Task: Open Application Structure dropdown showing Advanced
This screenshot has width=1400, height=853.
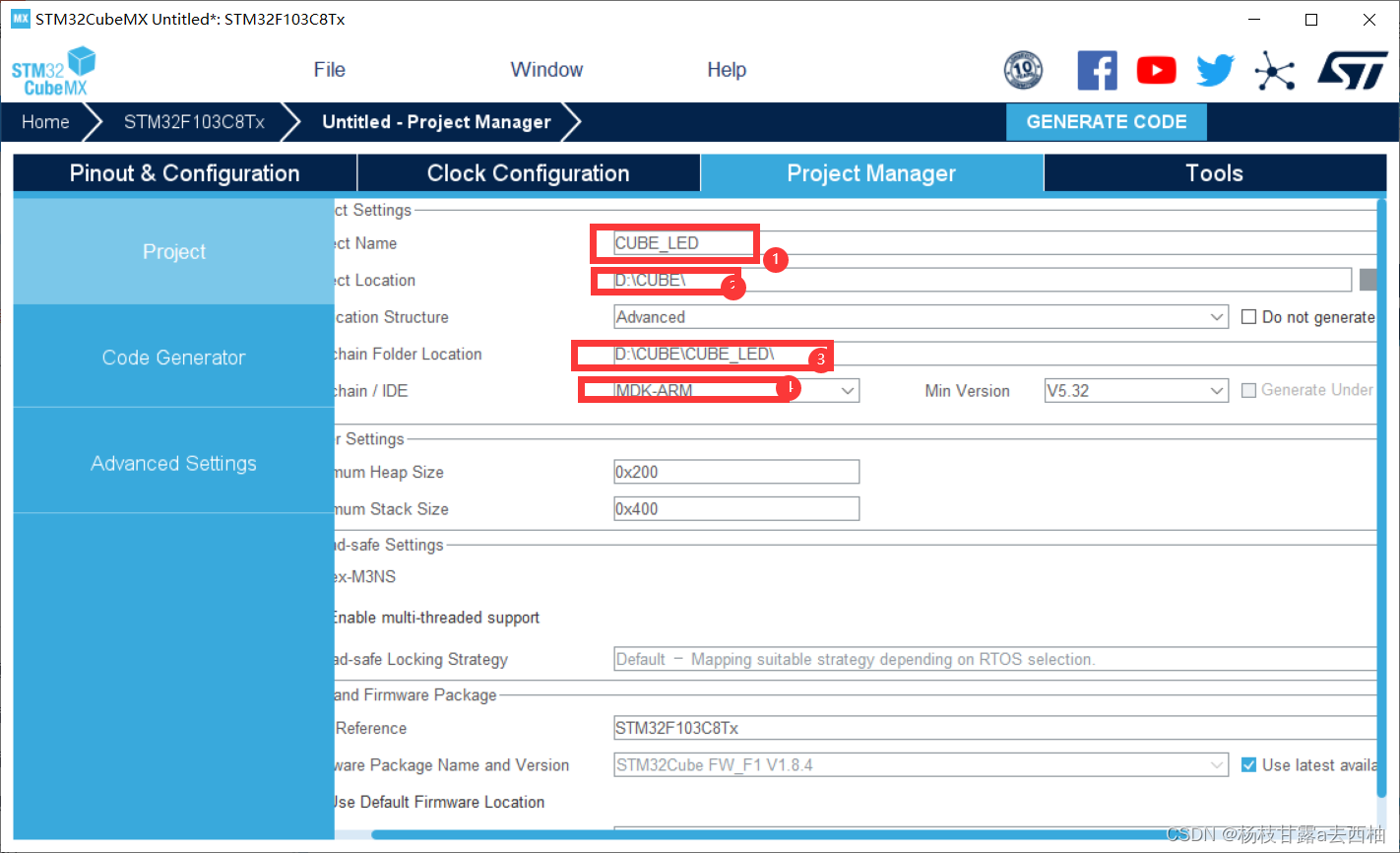Action: [921, 317]
